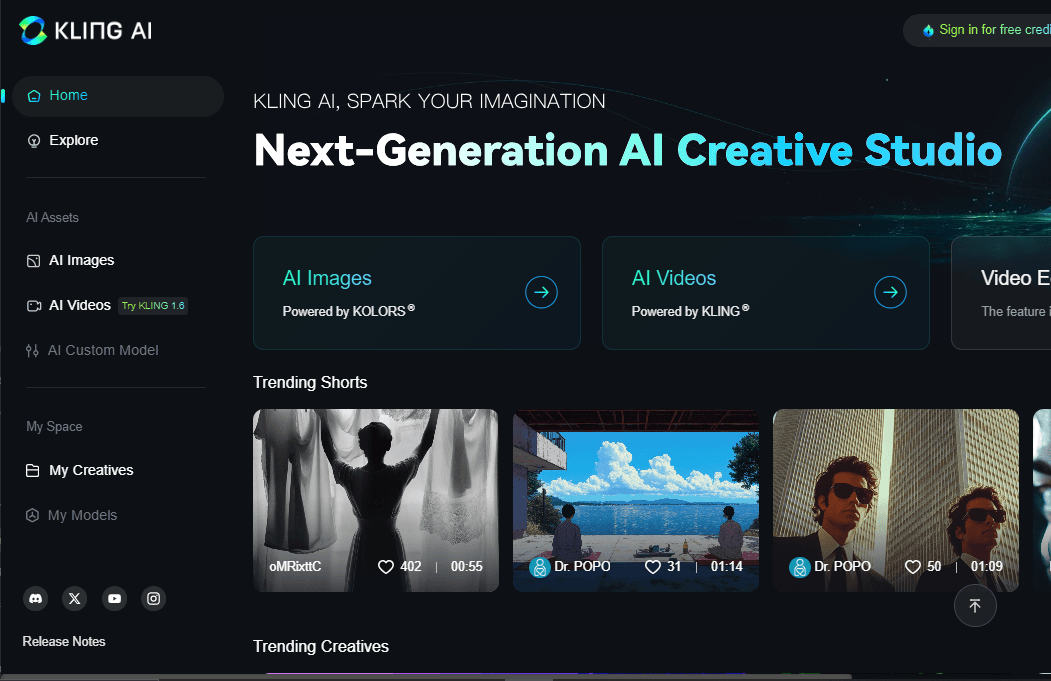
Task: Click the Try KLING 1.6 badge
Action: pyautogui.click(x=153, y=306)
